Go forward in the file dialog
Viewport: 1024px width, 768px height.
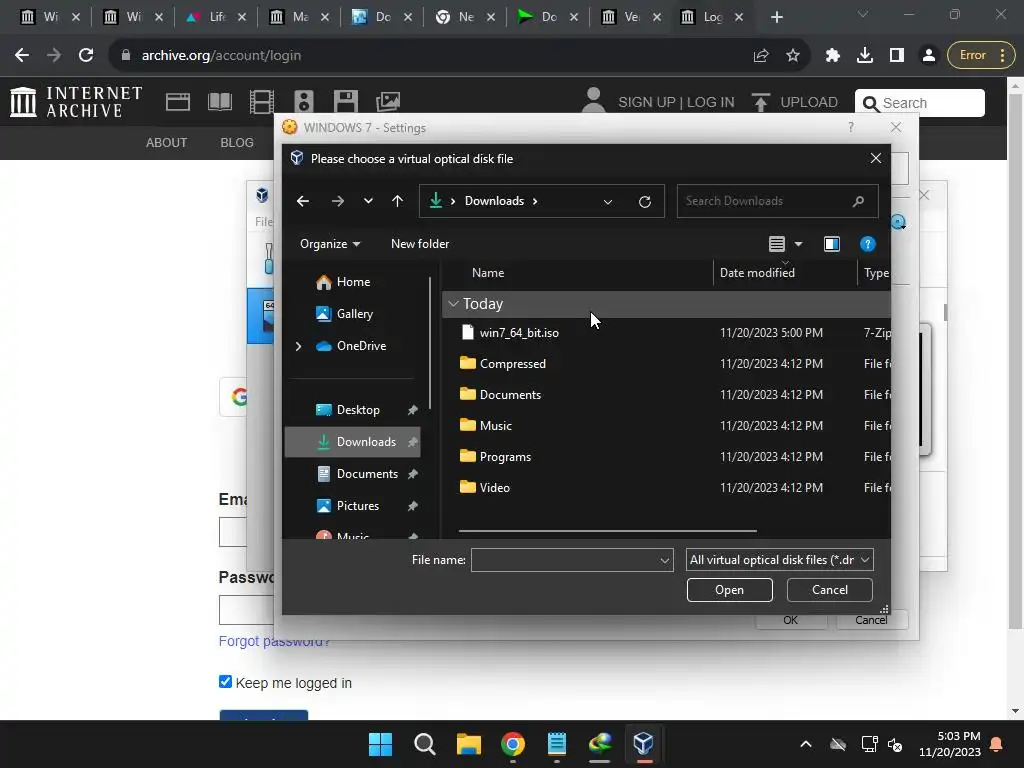point(338,201)
